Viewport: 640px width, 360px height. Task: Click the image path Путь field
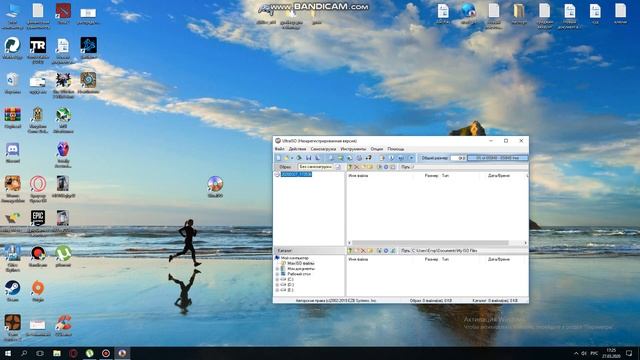click(463, 167)
